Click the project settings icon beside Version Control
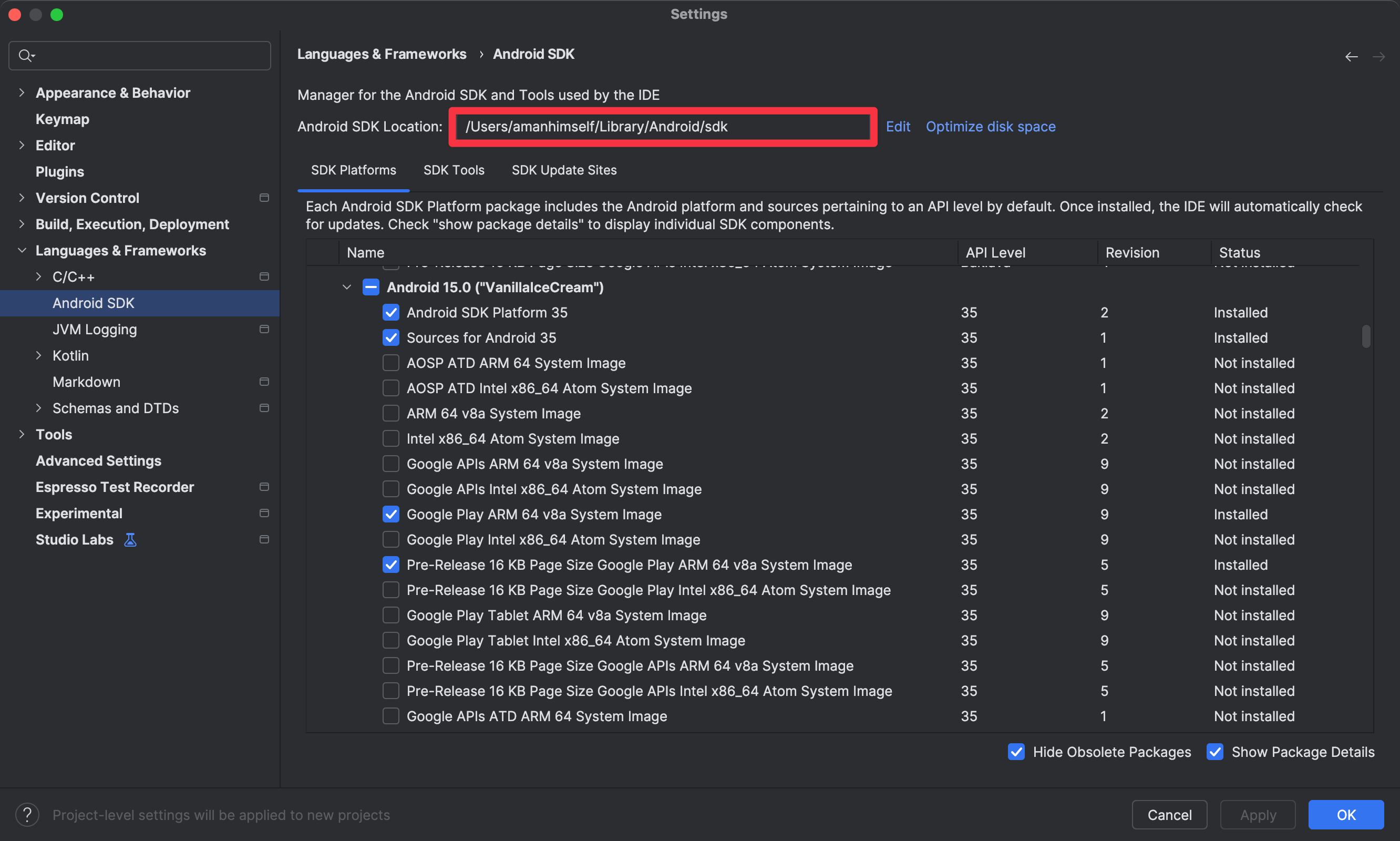This screenshot has height=841, width=1400. [x=264, y=198]
